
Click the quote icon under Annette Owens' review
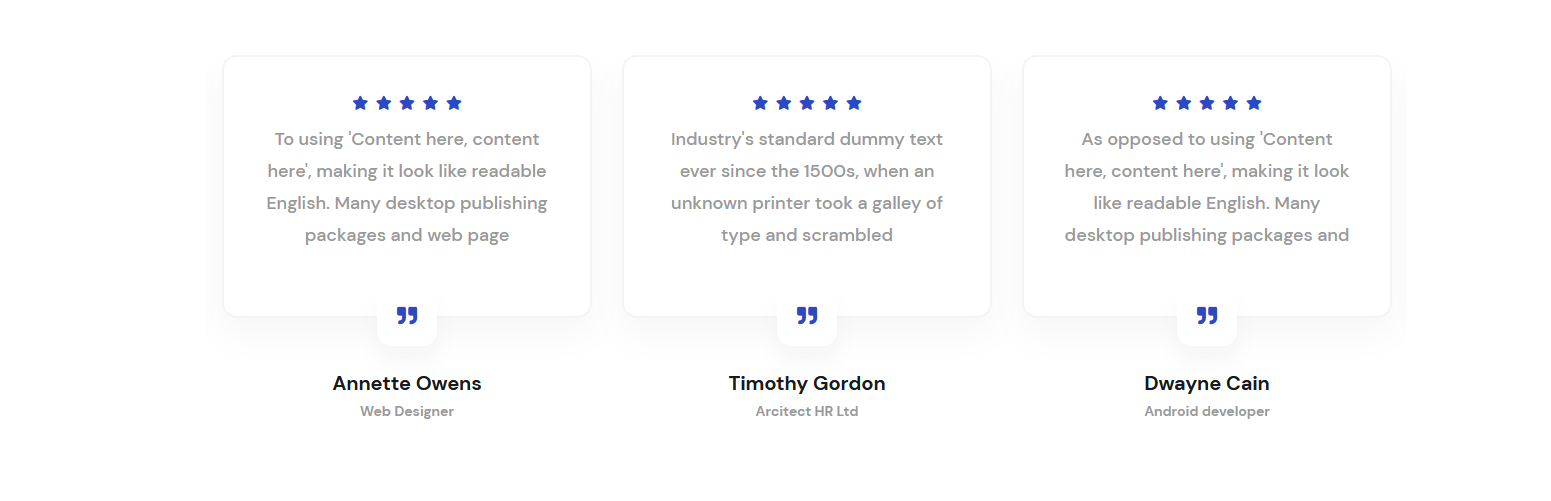point(407,316)
